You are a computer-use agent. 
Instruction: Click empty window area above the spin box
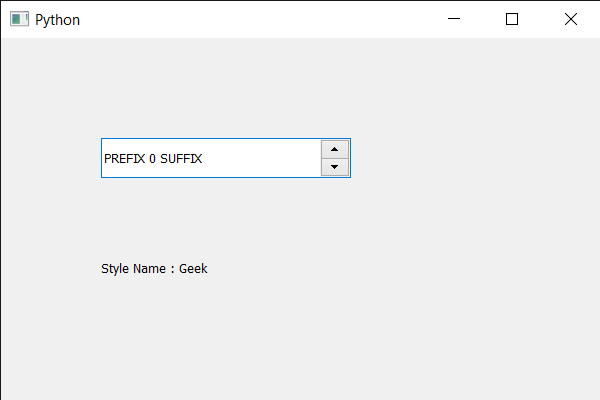pos(225,90)
